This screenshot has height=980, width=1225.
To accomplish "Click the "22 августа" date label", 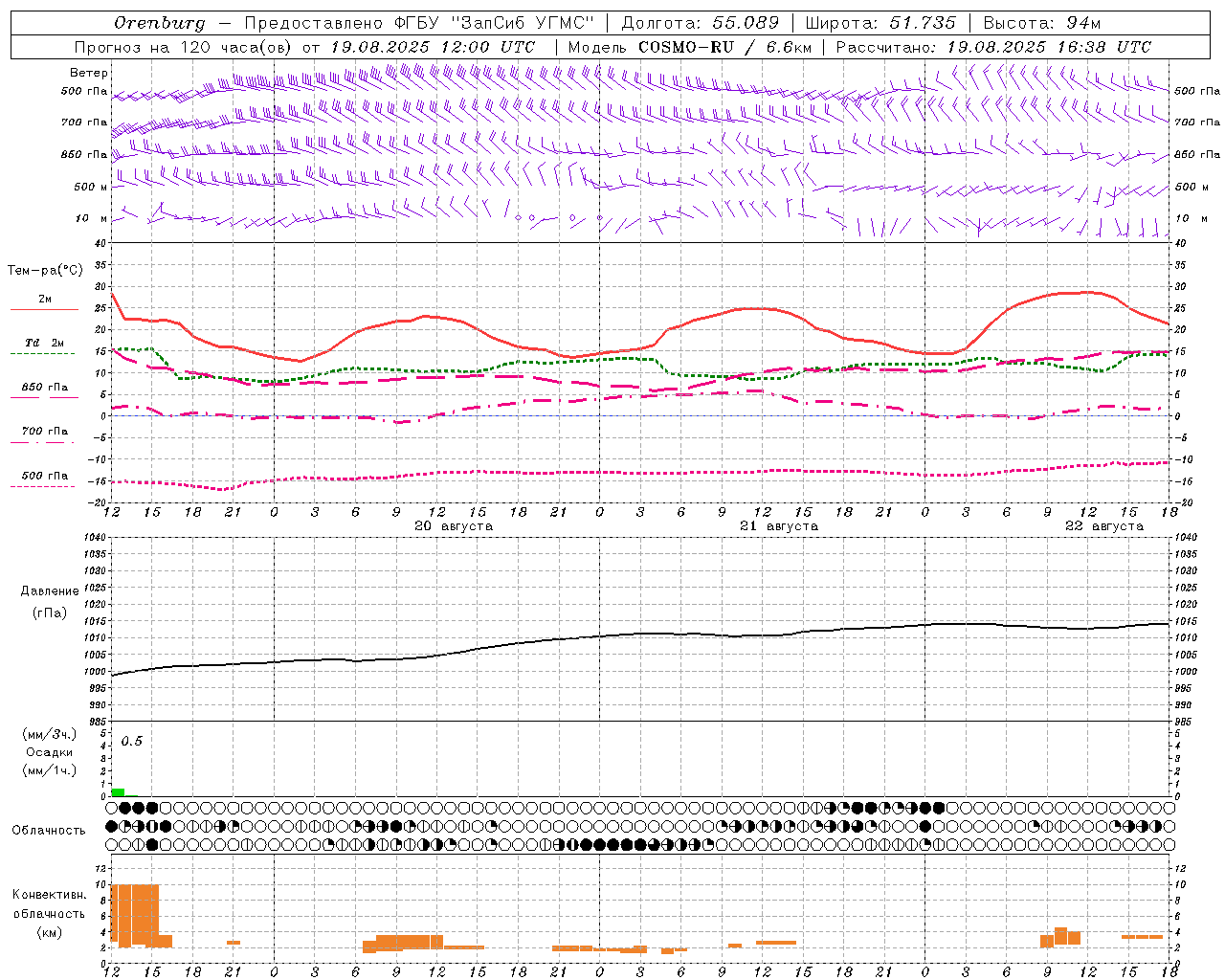I will tap(1104, 526).
